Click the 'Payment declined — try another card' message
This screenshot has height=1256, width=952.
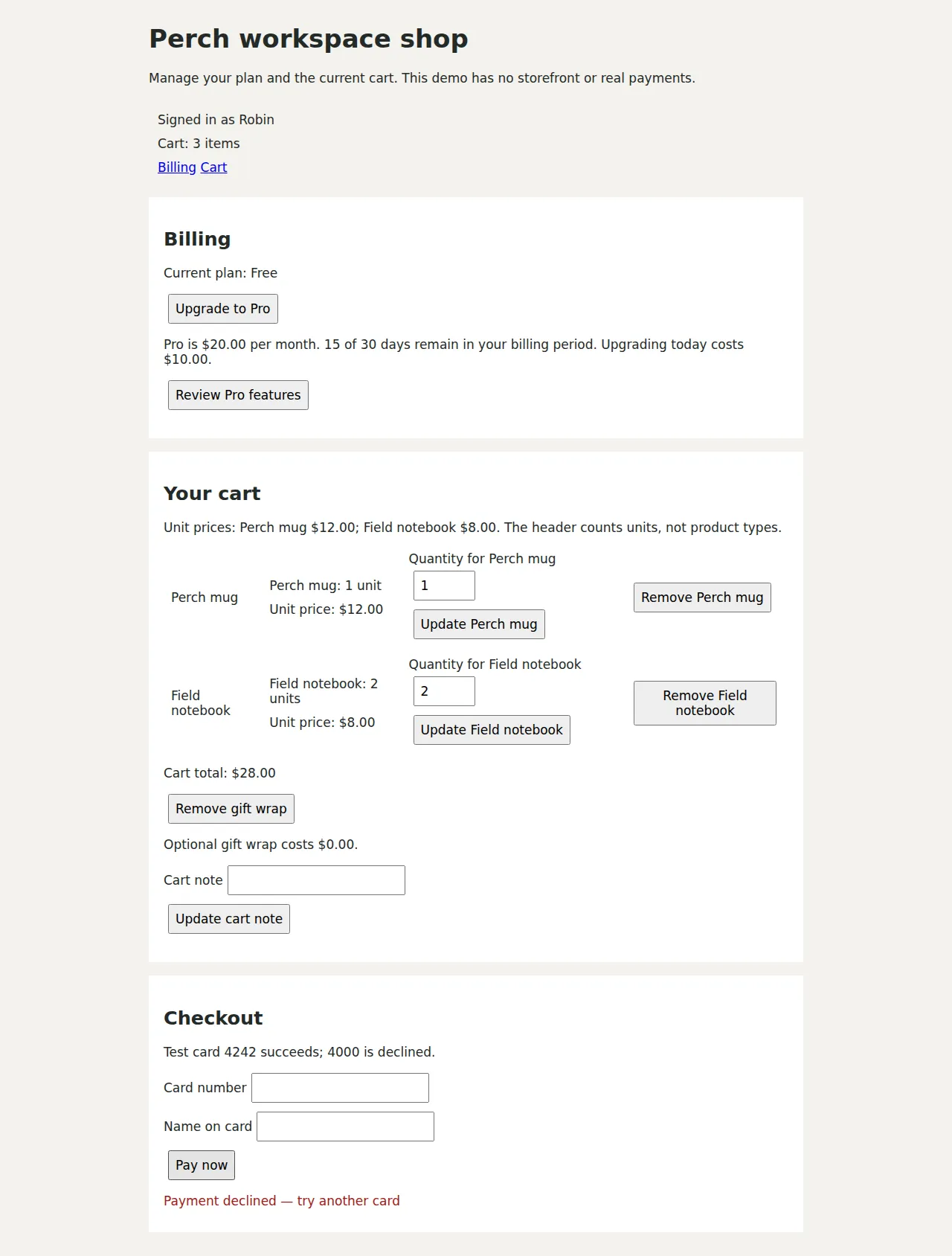click(282, 1201)
